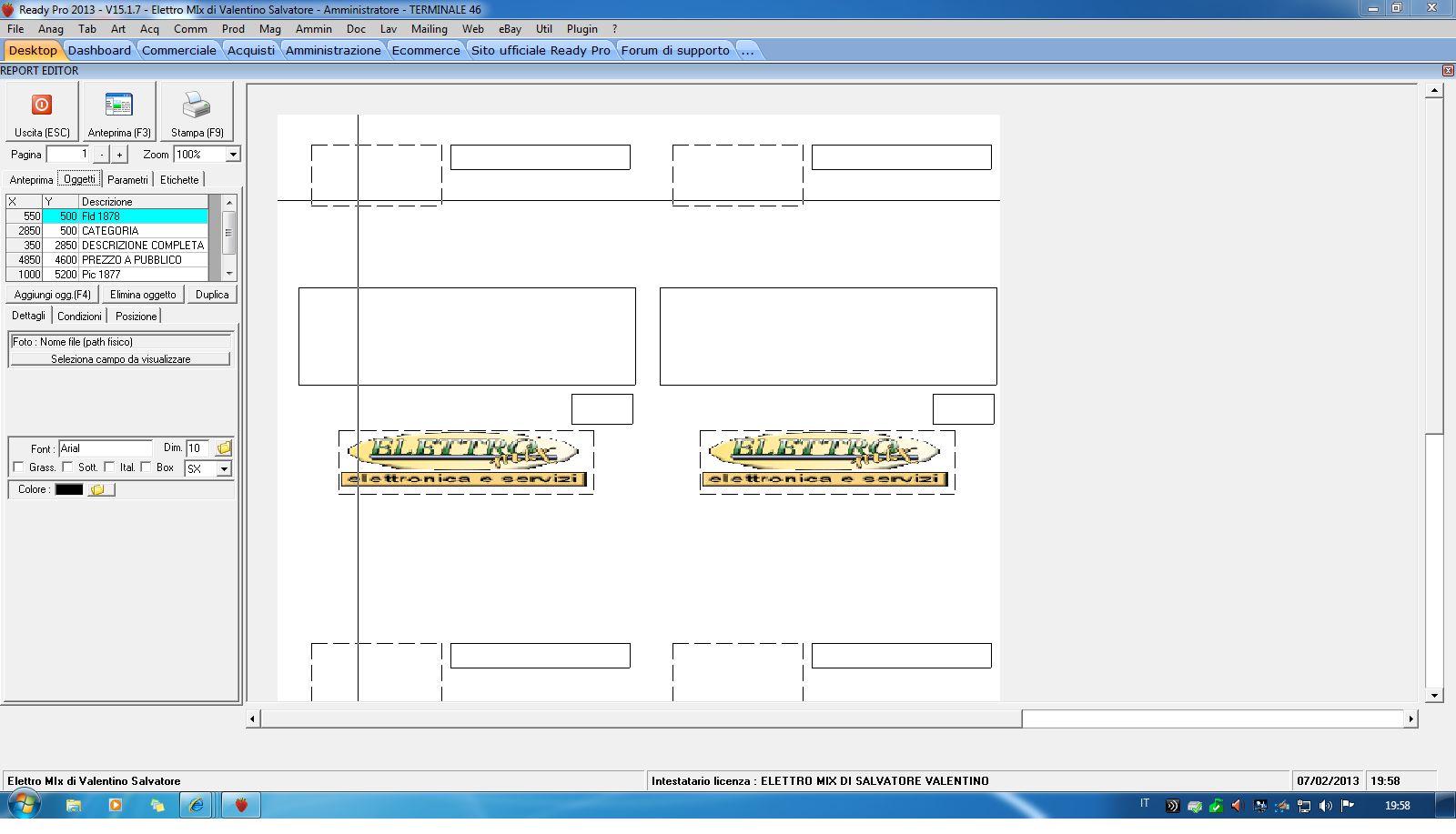
Task: Select the PREZZO A PUBBLICO object row
Action: pyautogui.click(x=107, y=260)
